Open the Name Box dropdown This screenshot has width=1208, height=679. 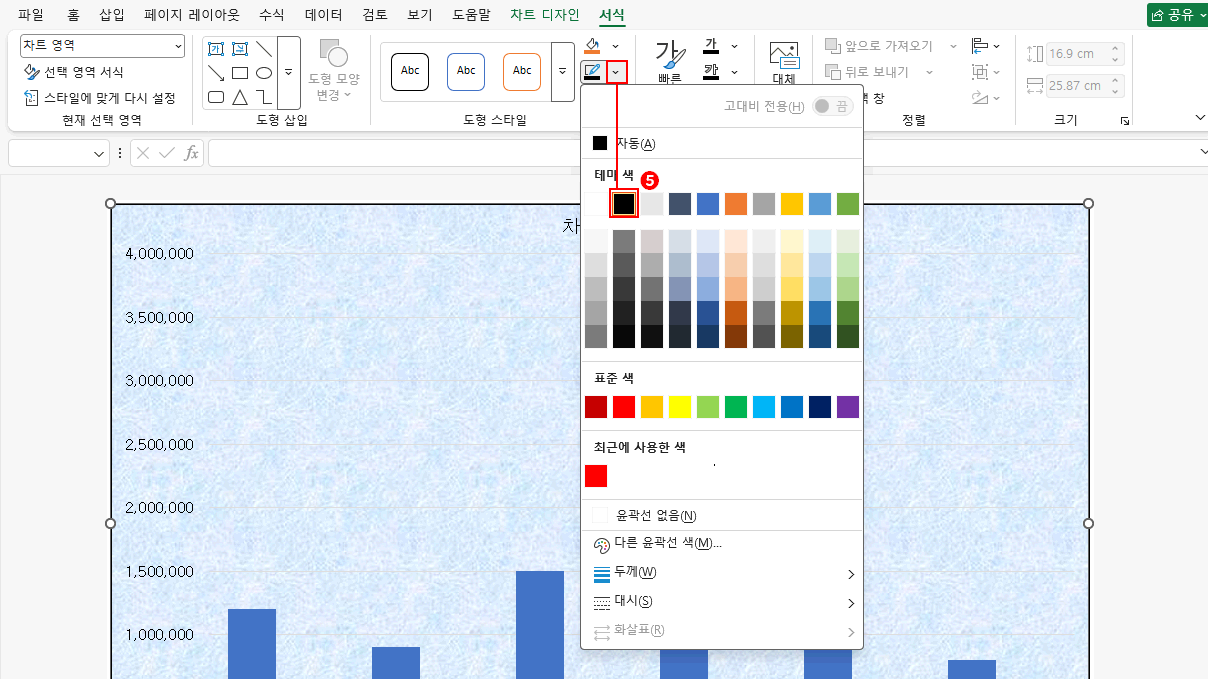pos(99,153)
